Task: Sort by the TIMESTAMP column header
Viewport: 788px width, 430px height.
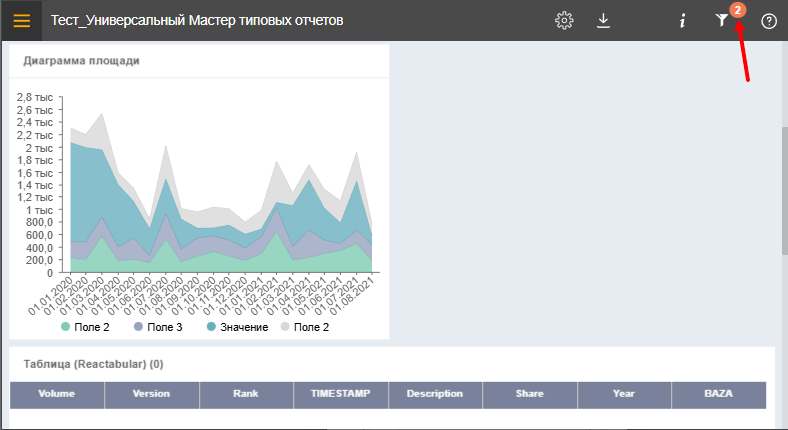Action: (341, 394)
